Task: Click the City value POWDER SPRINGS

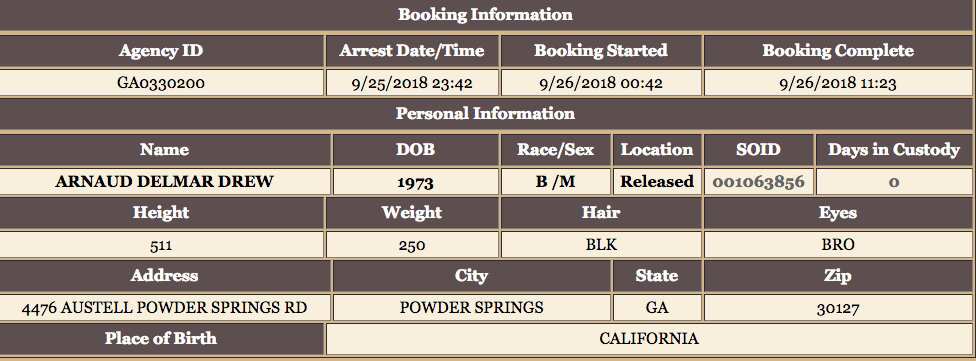Action: [x=471, y=307]
